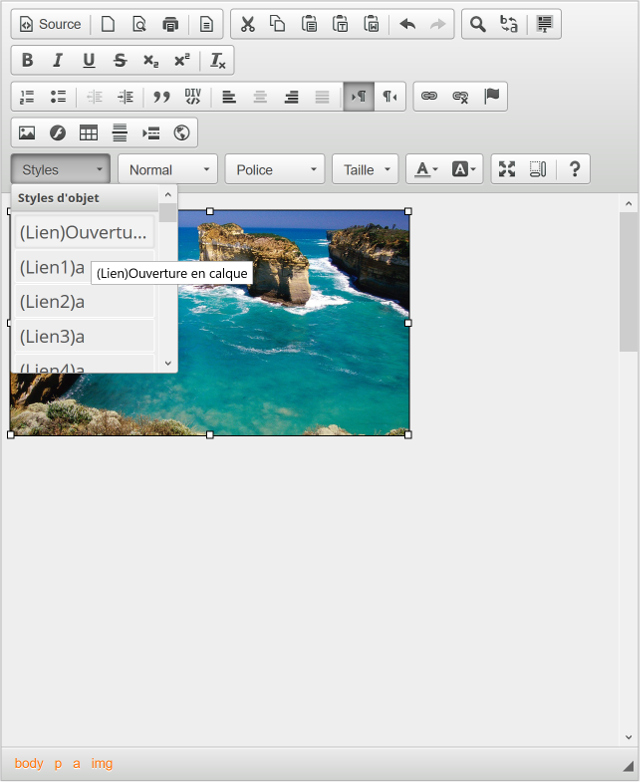The image size is (640, 782).
Task: Open the Find magnifier tool
Action: click(478, 24)
